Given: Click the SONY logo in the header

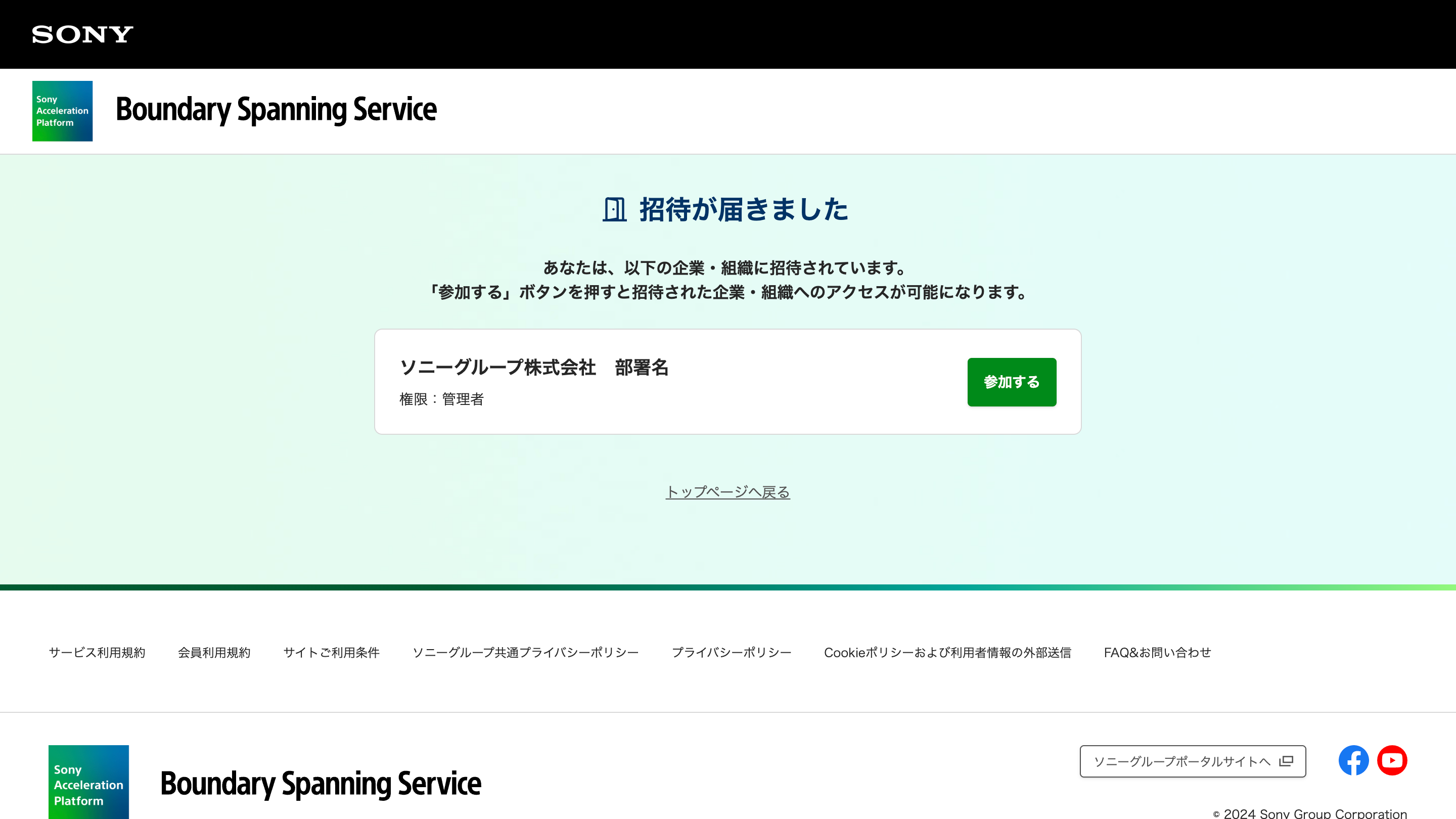Looking at the screenshot, I should (81, 34).
